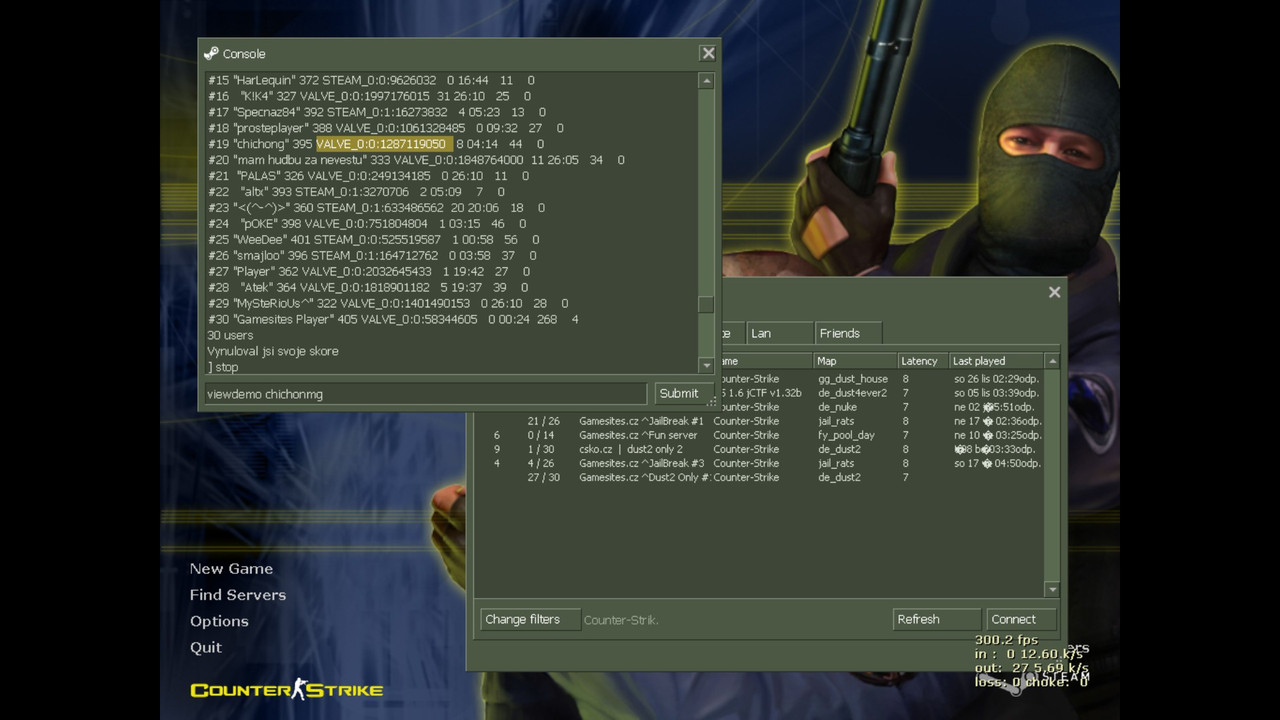Sort servers by Latency column
Image resolution: width=1280 pixels, height=720 pixels.
tap(924, 361)
